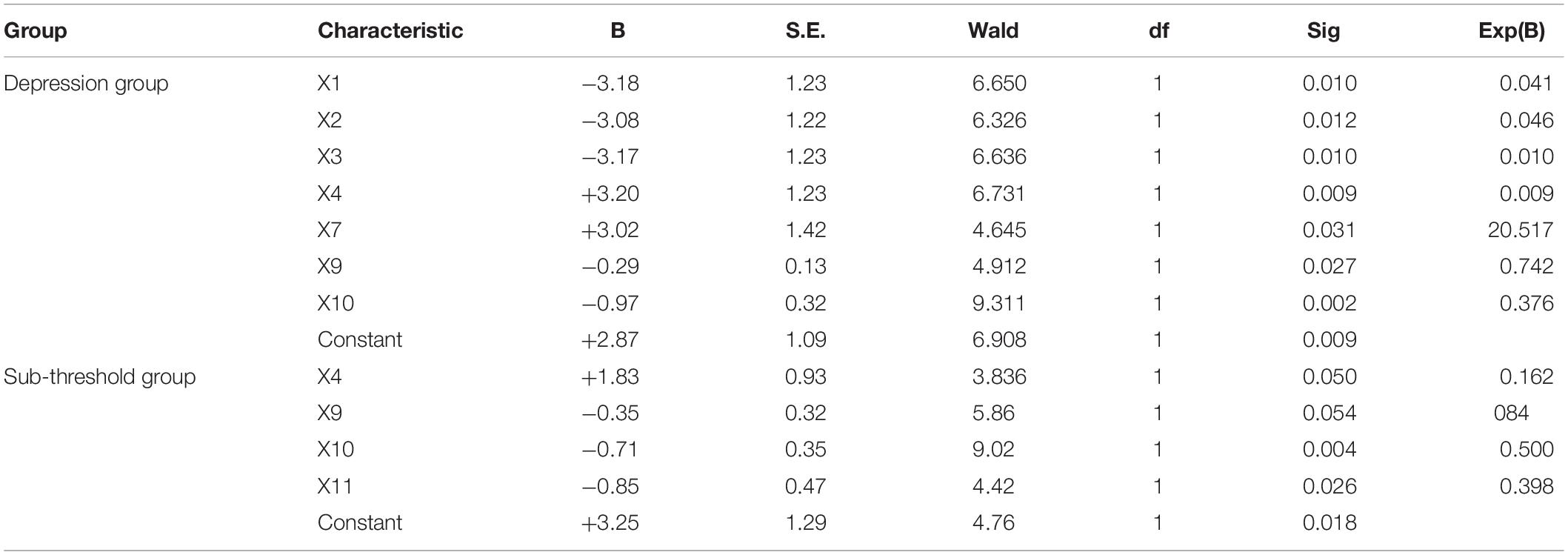
Task: Click the Sig value 0.054
Action: (x=1330, y=413)
